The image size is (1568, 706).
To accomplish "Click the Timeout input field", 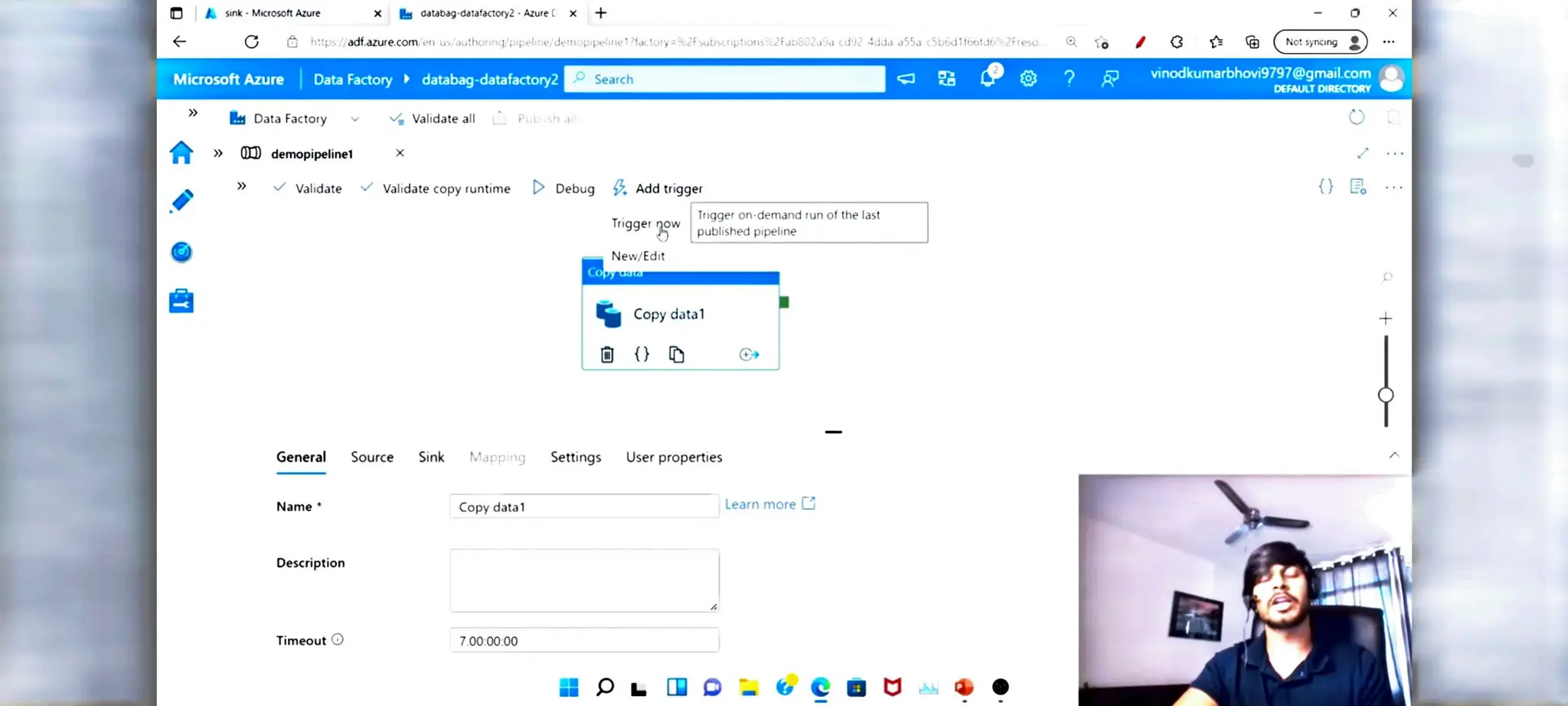I will point(584,640).
